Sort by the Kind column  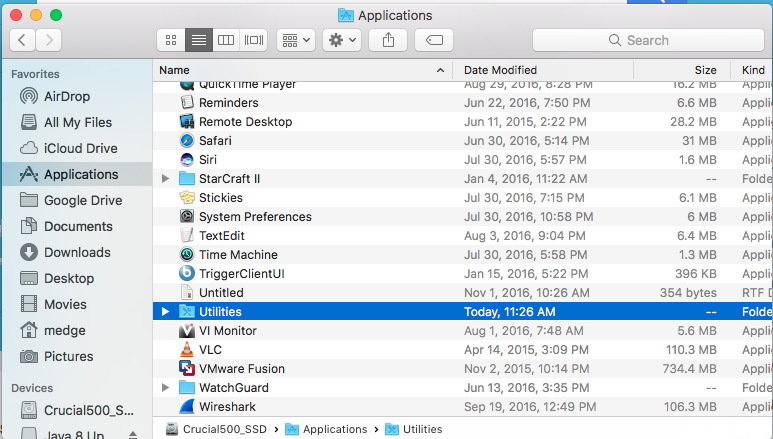click(753, 70)
